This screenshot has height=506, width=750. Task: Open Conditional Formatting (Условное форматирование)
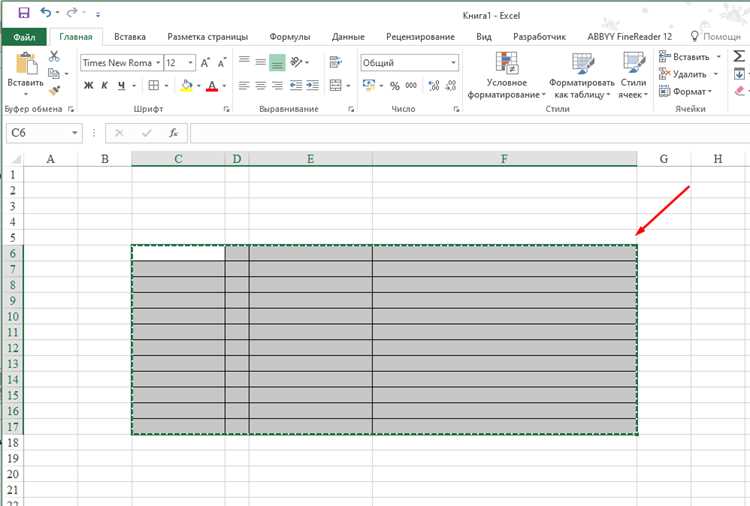[x=507, y=76]
